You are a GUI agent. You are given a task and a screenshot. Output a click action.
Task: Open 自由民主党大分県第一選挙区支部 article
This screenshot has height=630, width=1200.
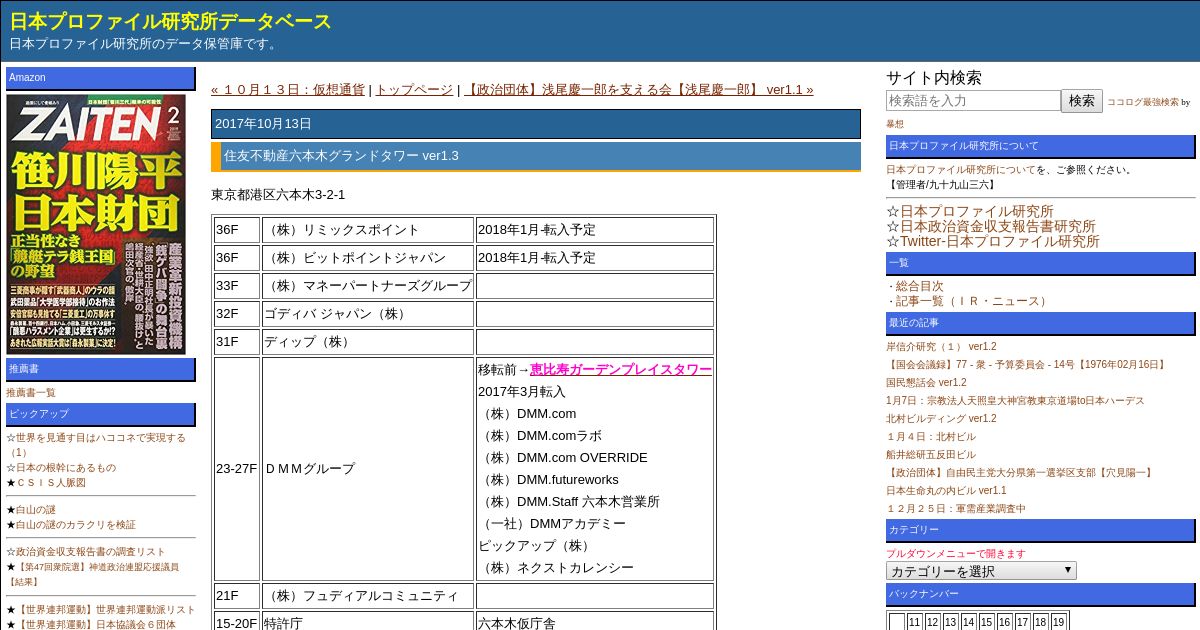[x=1021, y=473]
